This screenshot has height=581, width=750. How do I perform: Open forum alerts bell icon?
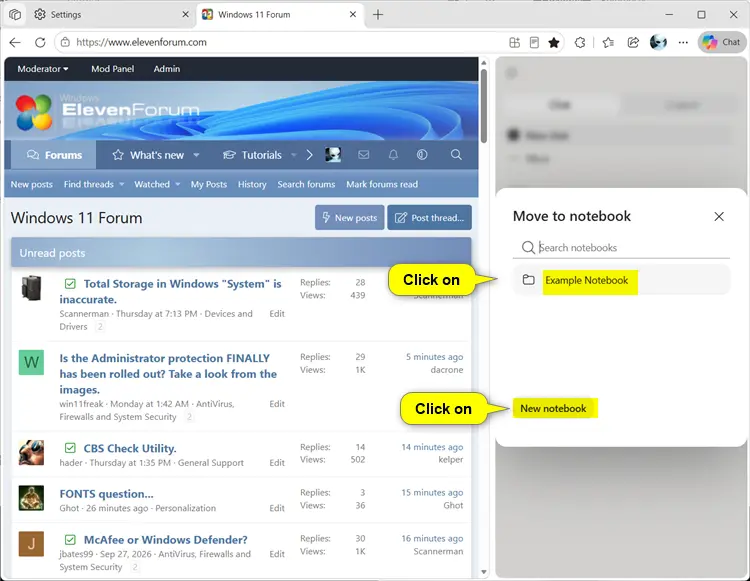(x=393, y=155)
